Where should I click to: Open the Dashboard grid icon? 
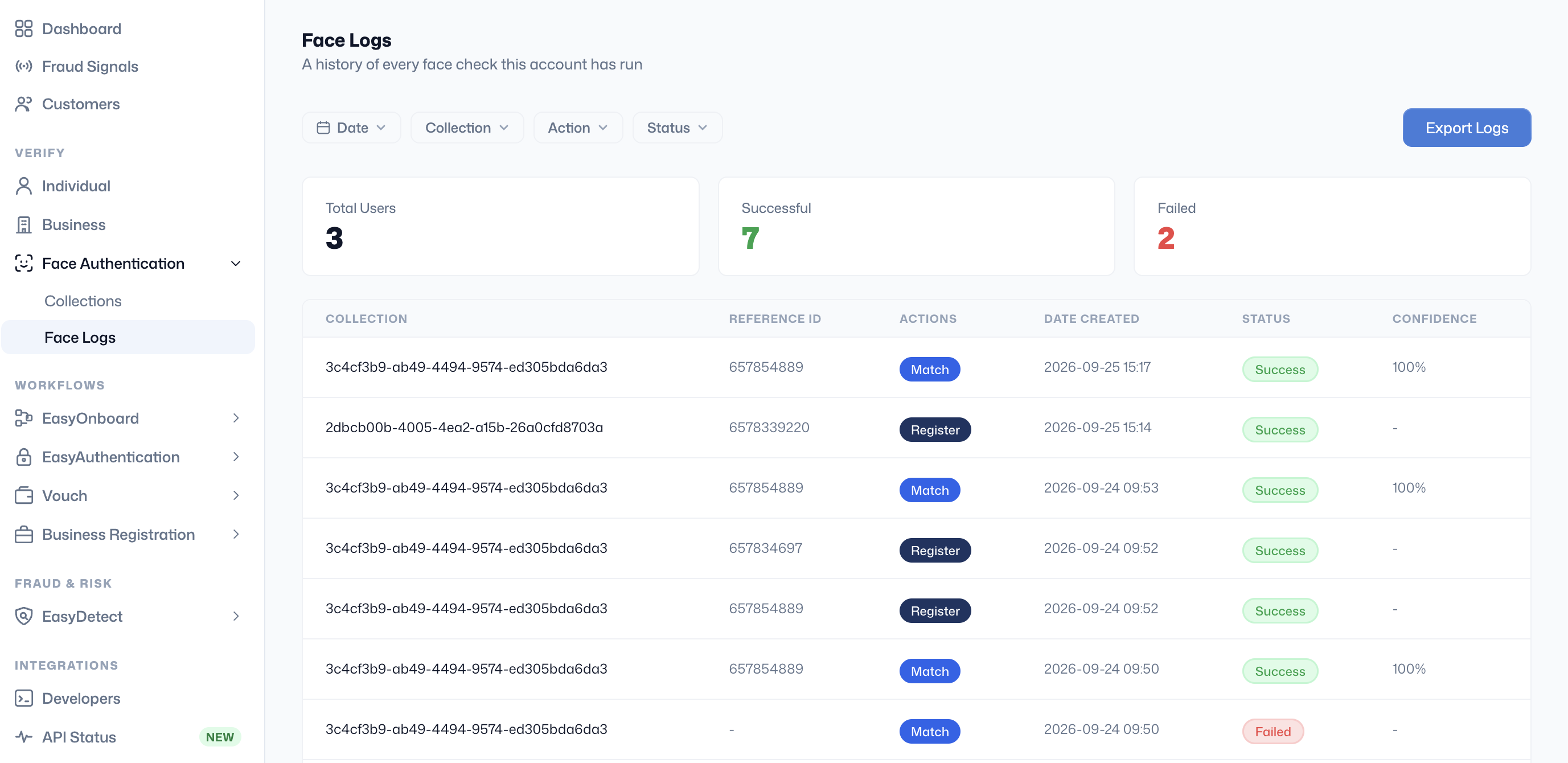tap(24, 28)
